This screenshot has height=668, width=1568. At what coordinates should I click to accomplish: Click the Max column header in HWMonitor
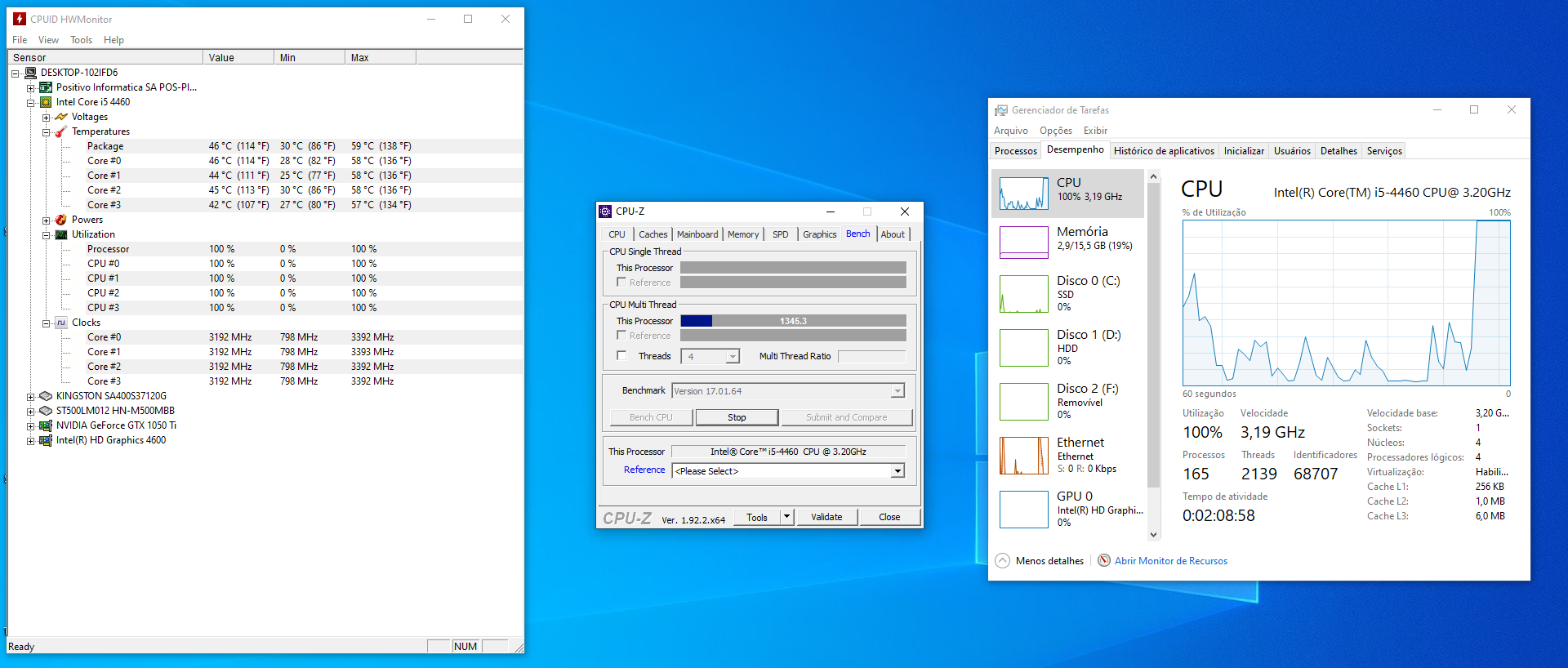coord(381,57)
